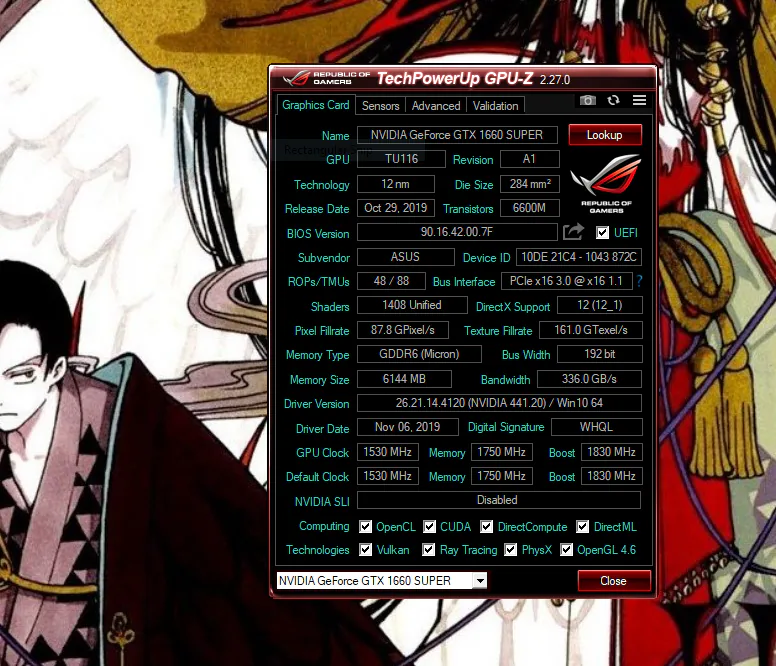Click the Default Clock row Memory 1750 MHz value
This screenshot has width=776, height=666.
tap(502, 476)
